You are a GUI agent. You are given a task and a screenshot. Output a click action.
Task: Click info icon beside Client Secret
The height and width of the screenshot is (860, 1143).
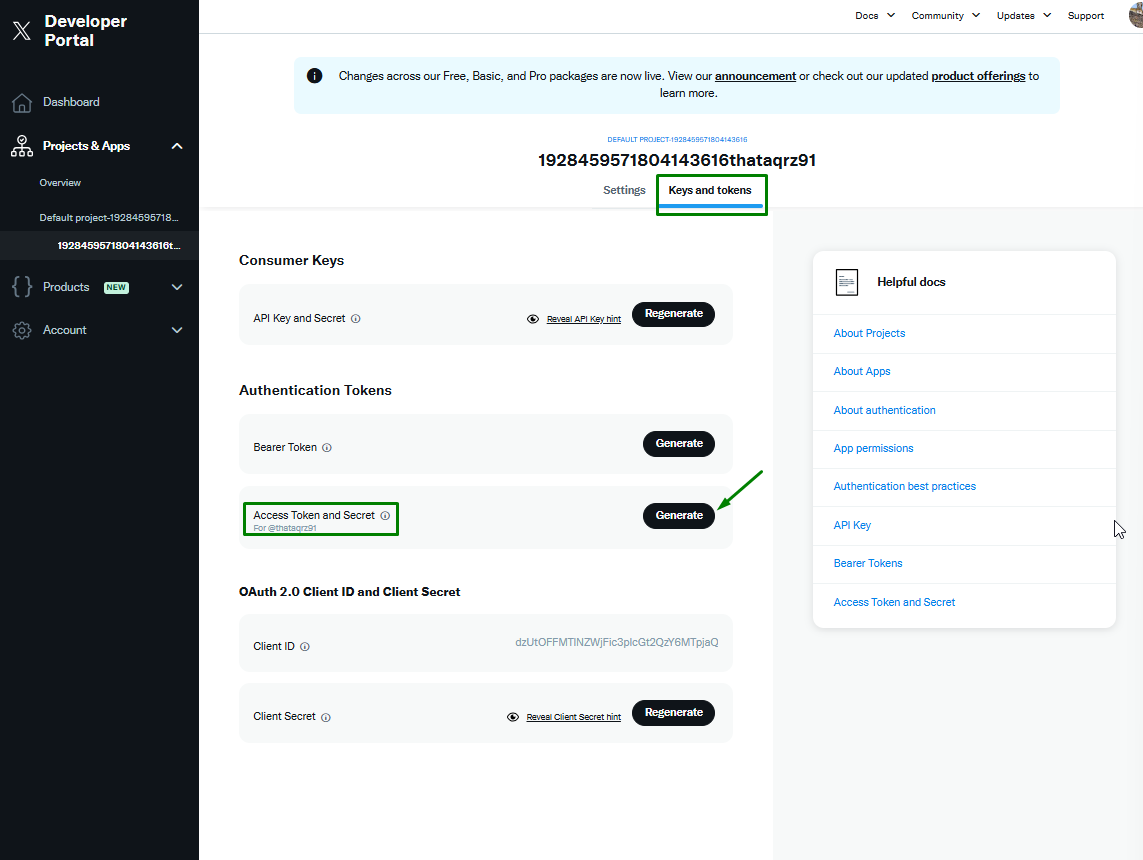point(326,717)
